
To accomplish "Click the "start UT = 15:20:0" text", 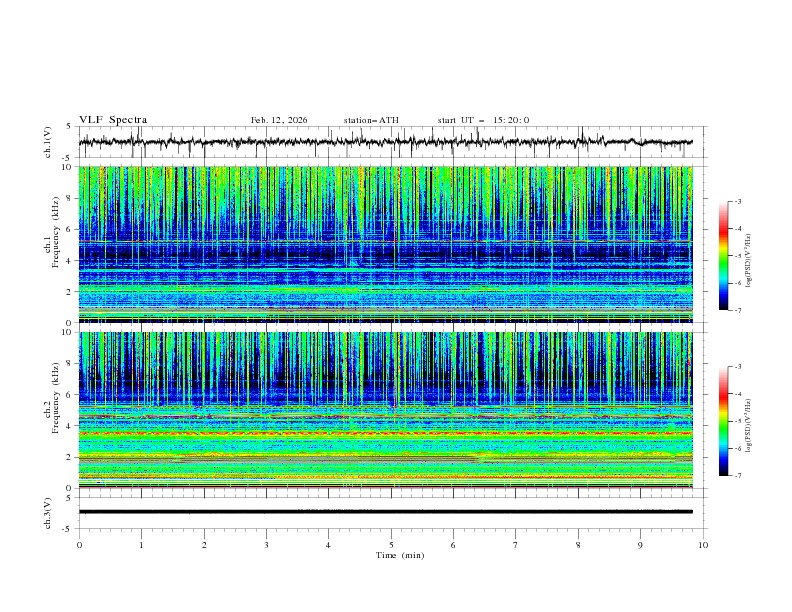I will coord(483,120).
